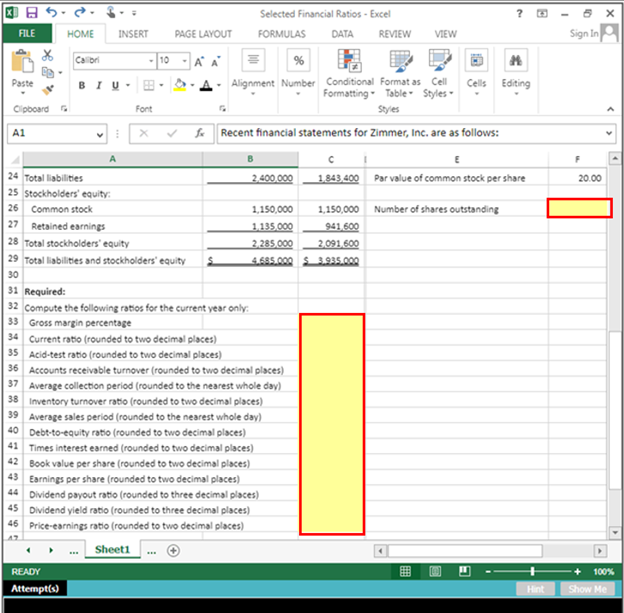
Task: Select the Format Painter brush icon
Action: click(x=48, y=90)
